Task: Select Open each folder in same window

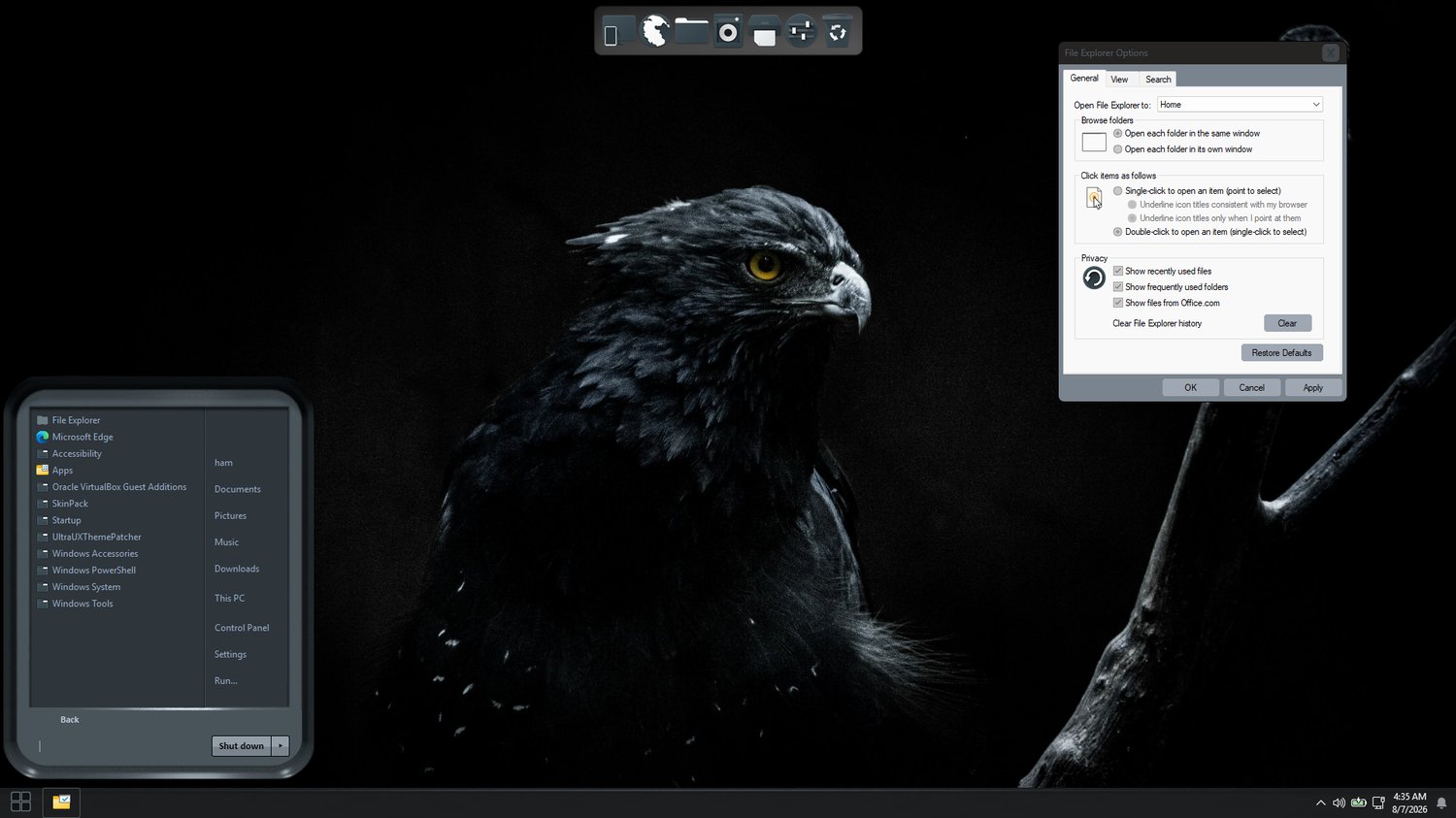Action: pos(1186,134)
